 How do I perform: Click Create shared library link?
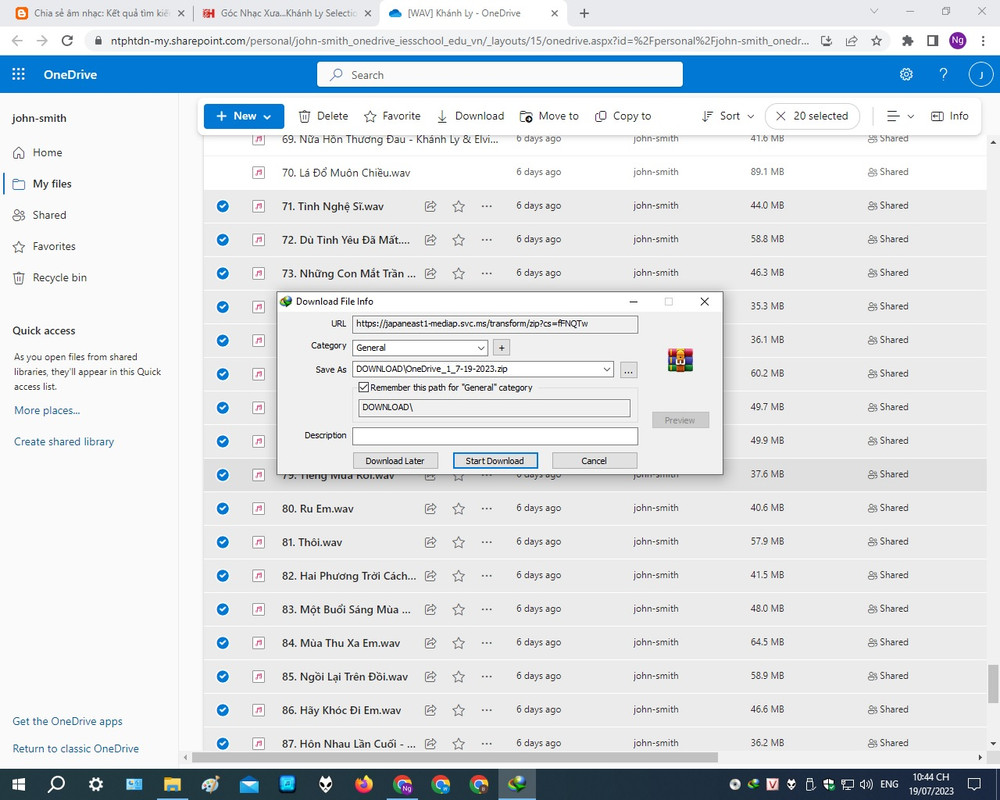[x=64, y=441]
